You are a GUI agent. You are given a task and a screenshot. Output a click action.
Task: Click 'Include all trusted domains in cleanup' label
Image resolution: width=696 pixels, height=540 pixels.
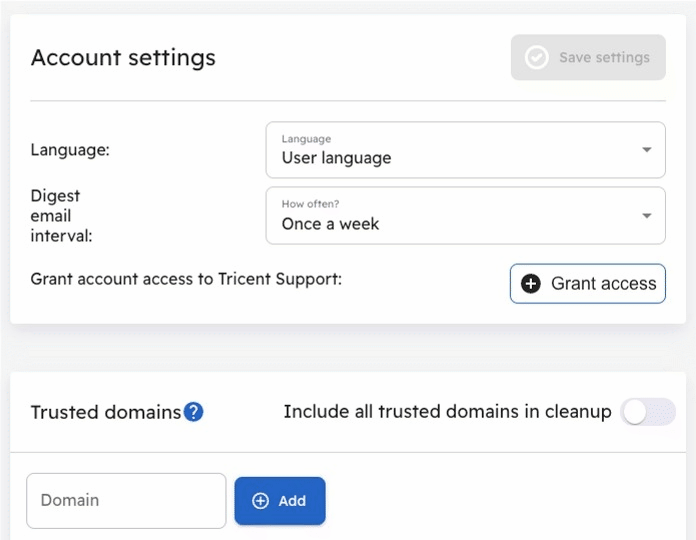[x=447, y=412]
